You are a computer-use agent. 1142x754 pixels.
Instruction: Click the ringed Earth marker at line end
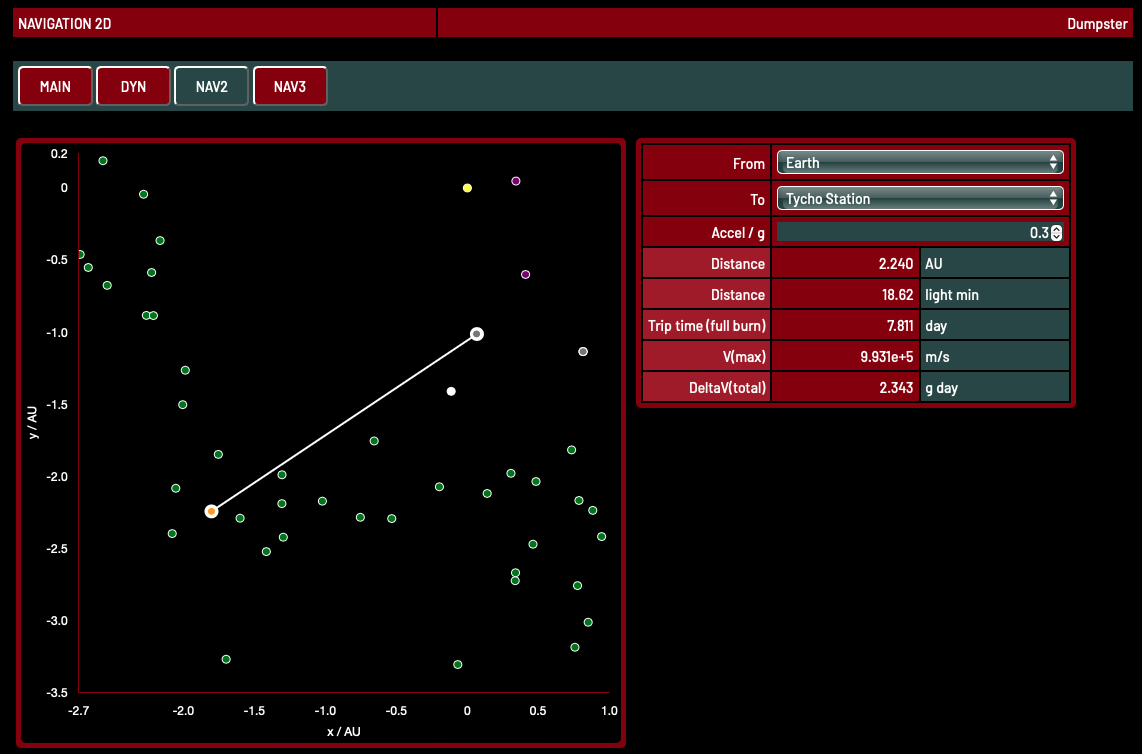(477, 333)
